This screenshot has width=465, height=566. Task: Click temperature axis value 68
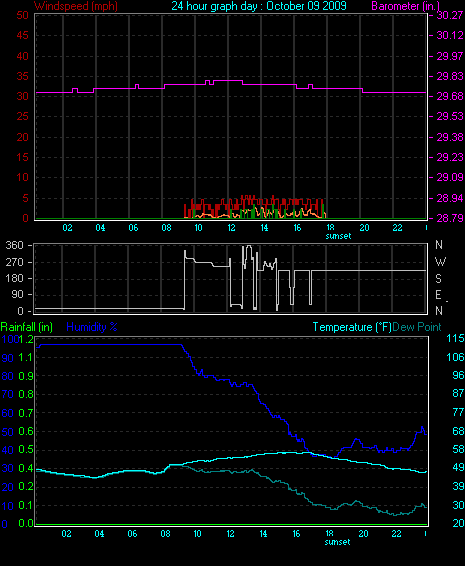point(458,431)
